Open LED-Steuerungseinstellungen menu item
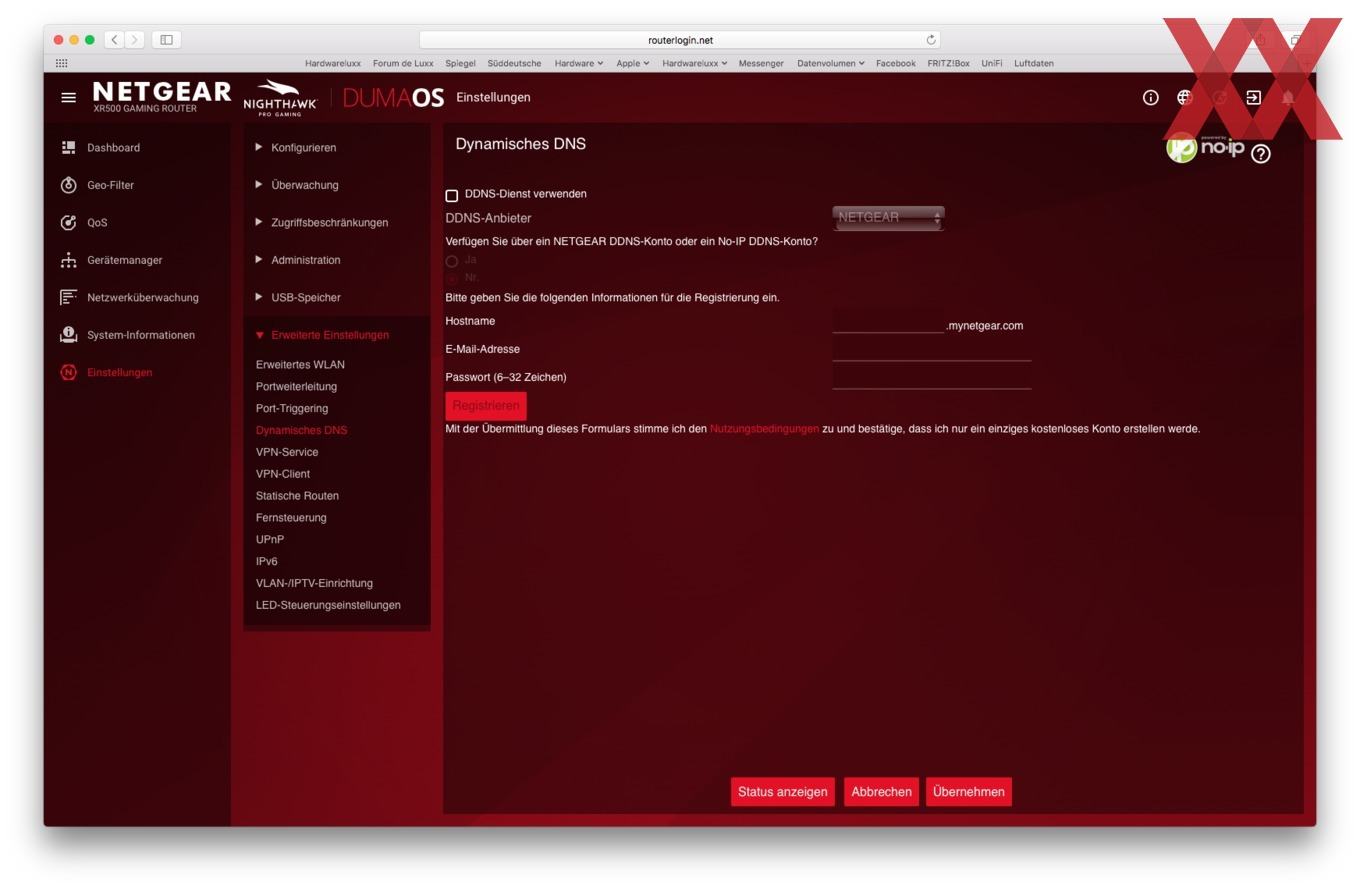 328,606
